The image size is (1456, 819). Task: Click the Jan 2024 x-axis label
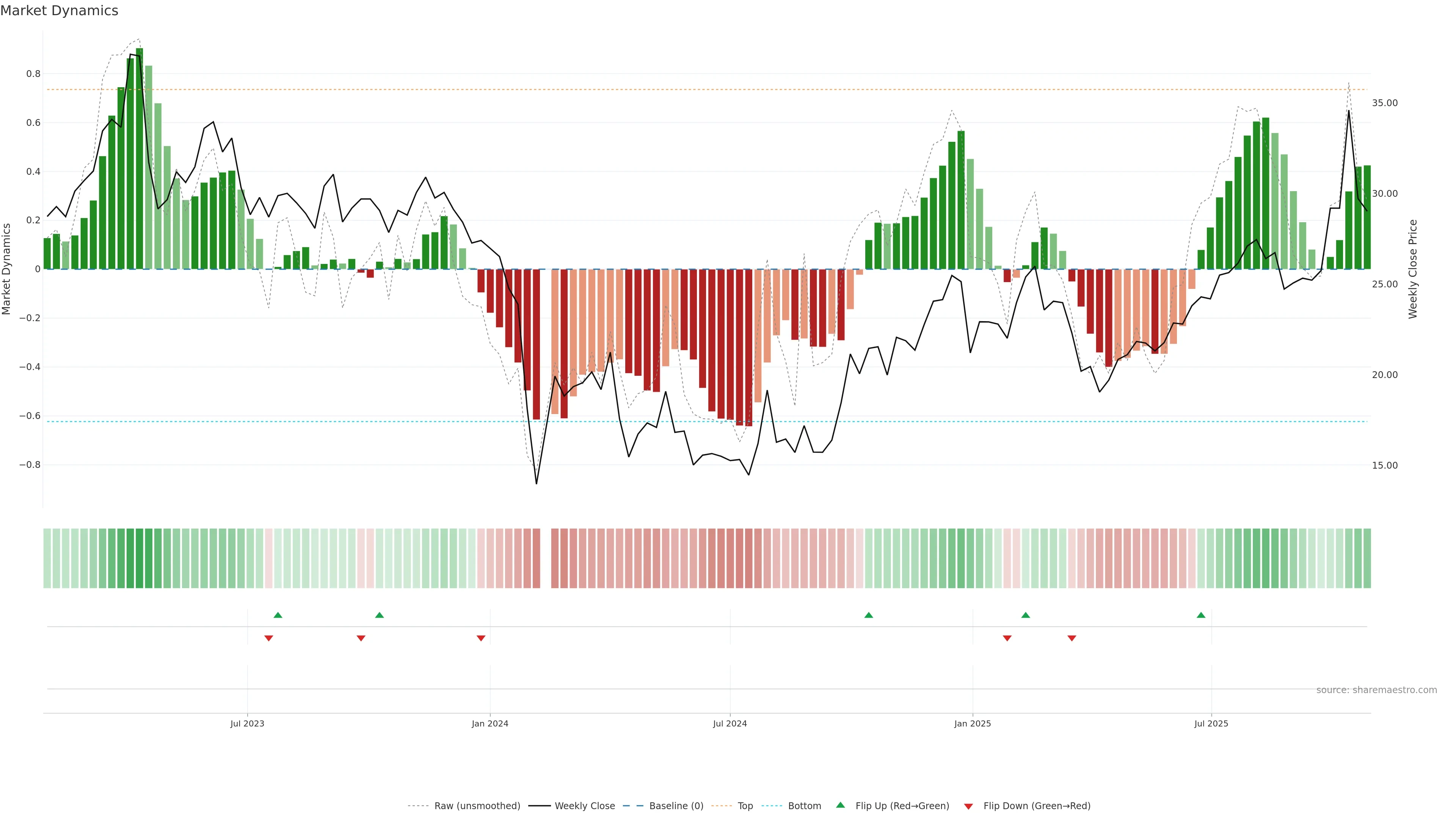pyautogui.click(x=490, y=723)
